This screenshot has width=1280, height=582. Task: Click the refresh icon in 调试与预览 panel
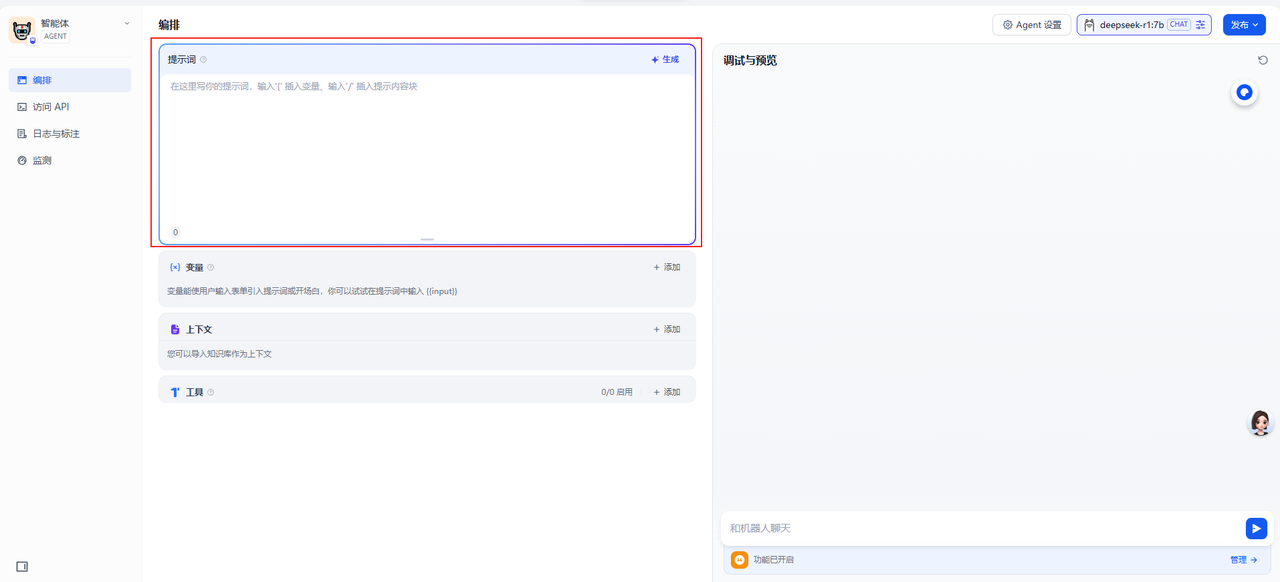pos(1263,60)
